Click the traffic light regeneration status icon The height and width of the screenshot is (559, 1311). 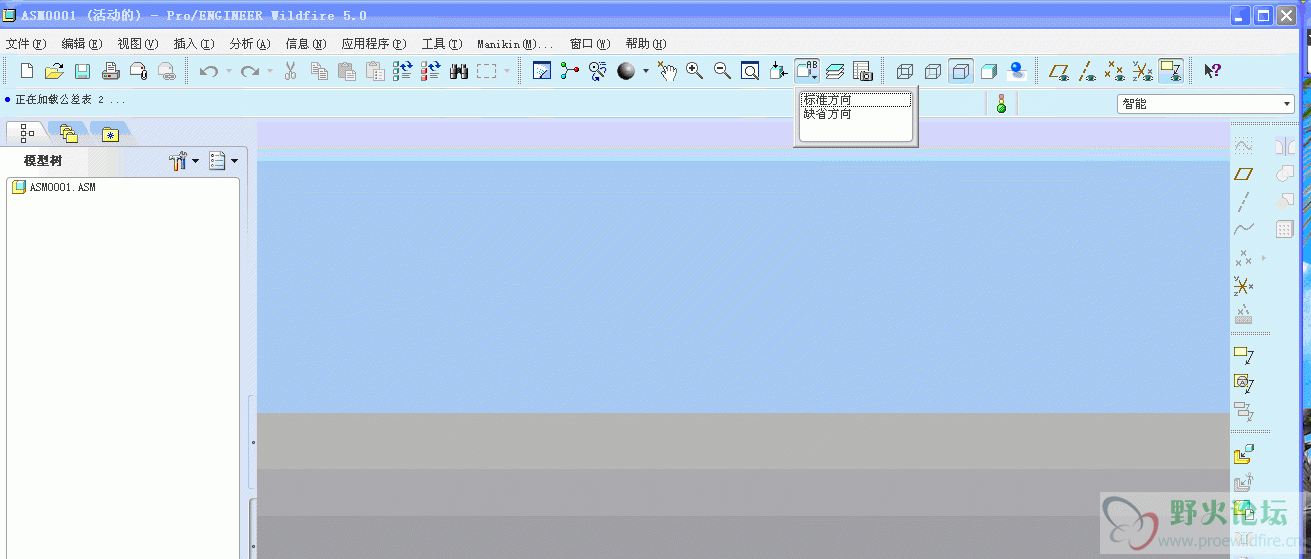point(1000,103)
